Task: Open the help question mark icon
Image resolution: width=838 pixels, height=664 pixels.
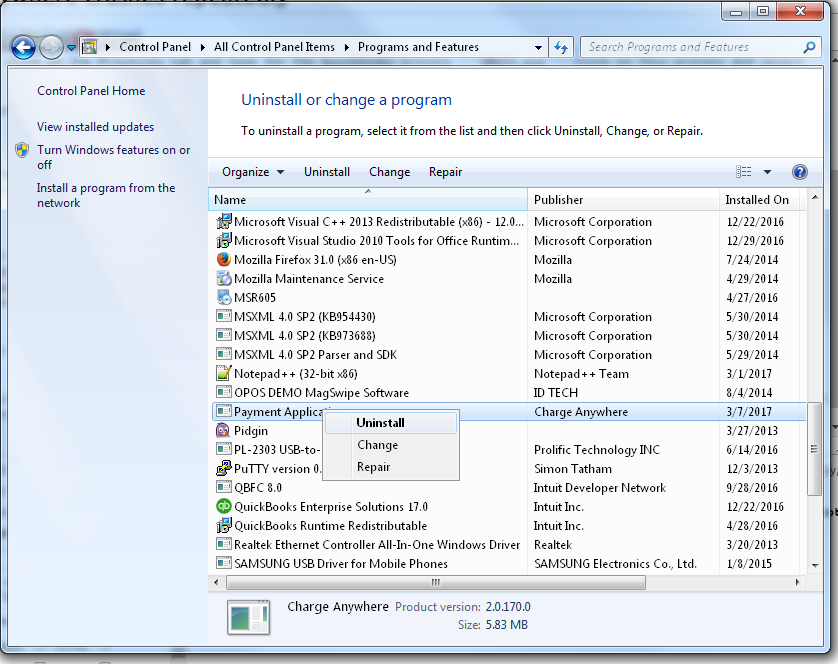Action: pos(799,172)
